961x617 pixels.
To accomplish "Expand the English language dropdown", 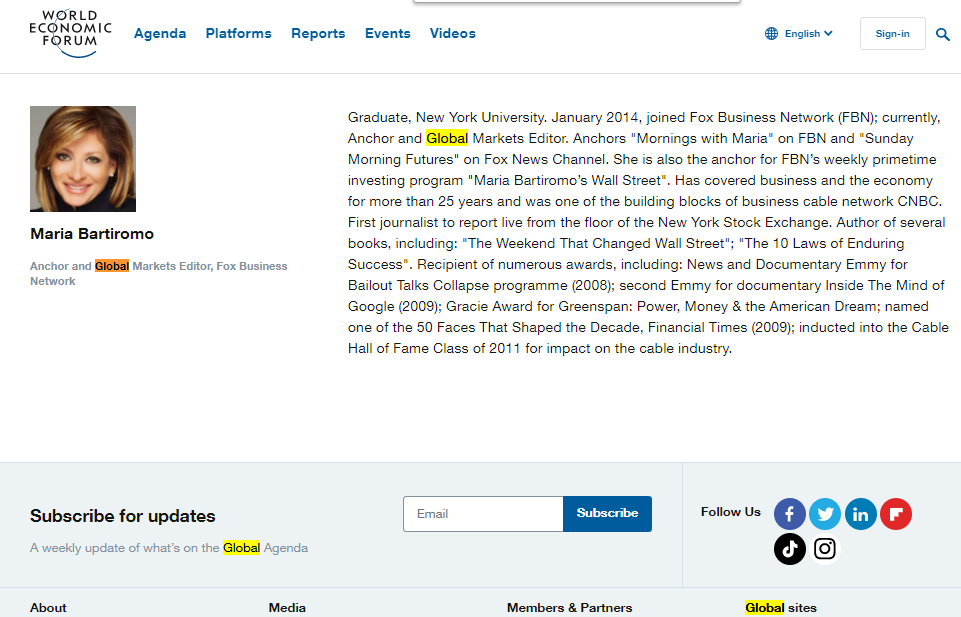I will click(808, 34).
